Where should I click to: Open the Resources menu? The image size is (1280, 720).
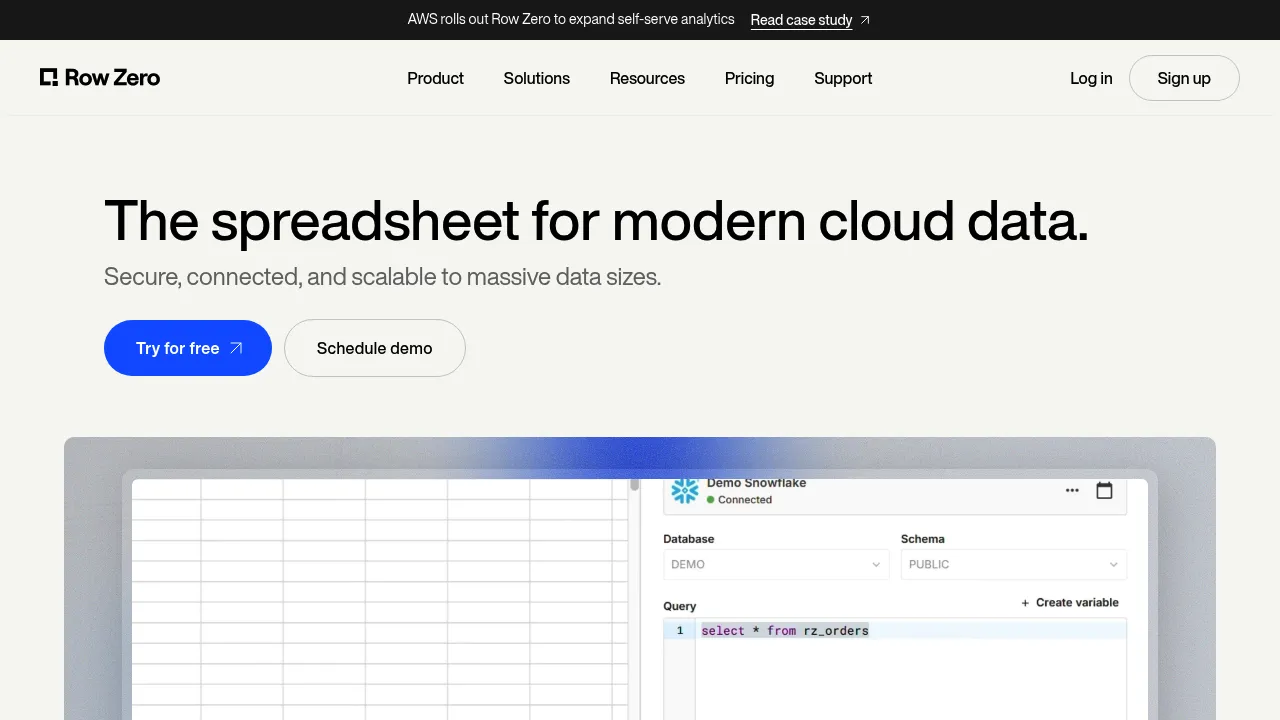point(647,78)
